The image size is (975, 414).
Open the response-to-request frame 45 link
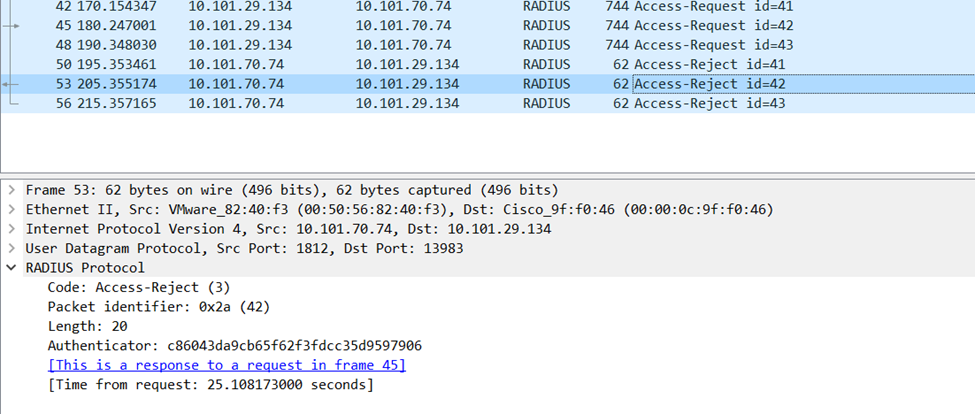[226, 365]
